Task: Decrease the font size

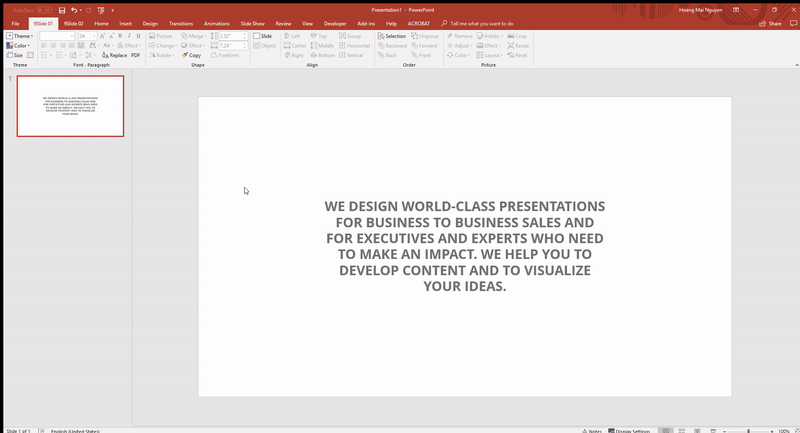Action: 111,36
